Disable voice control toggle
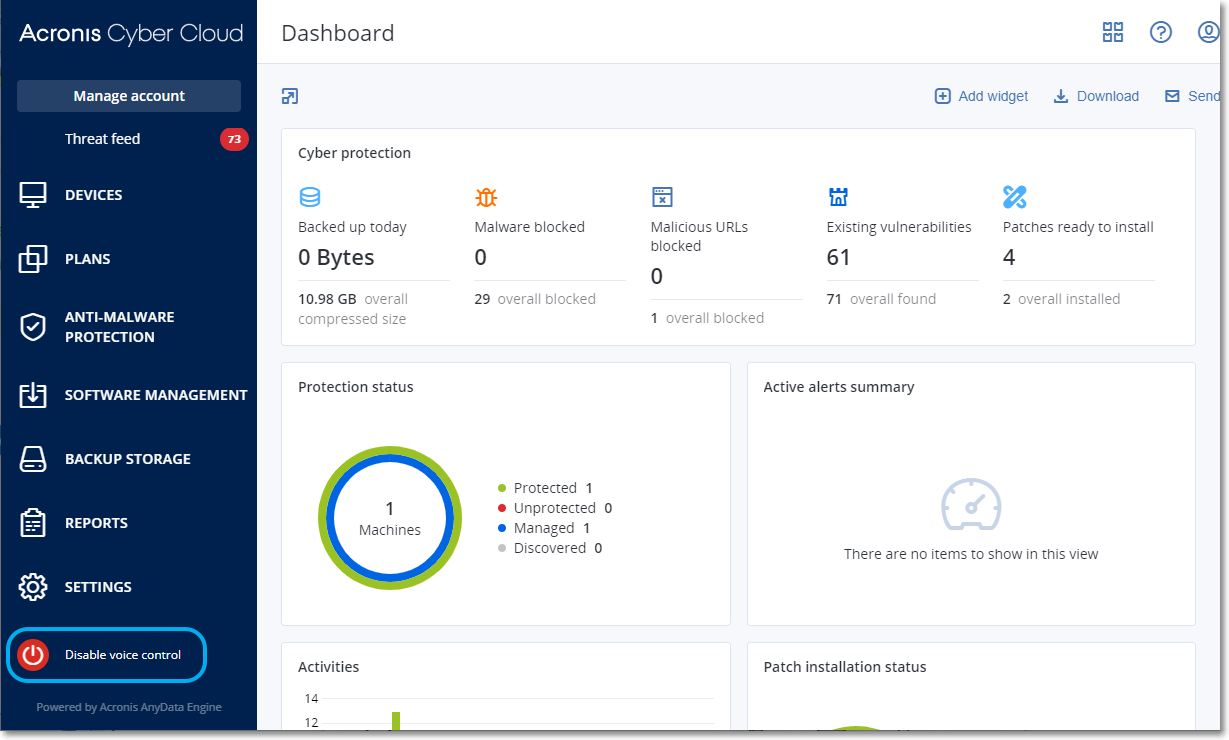1229x740 pixels. pyautogui.click(x=123, y=655)
